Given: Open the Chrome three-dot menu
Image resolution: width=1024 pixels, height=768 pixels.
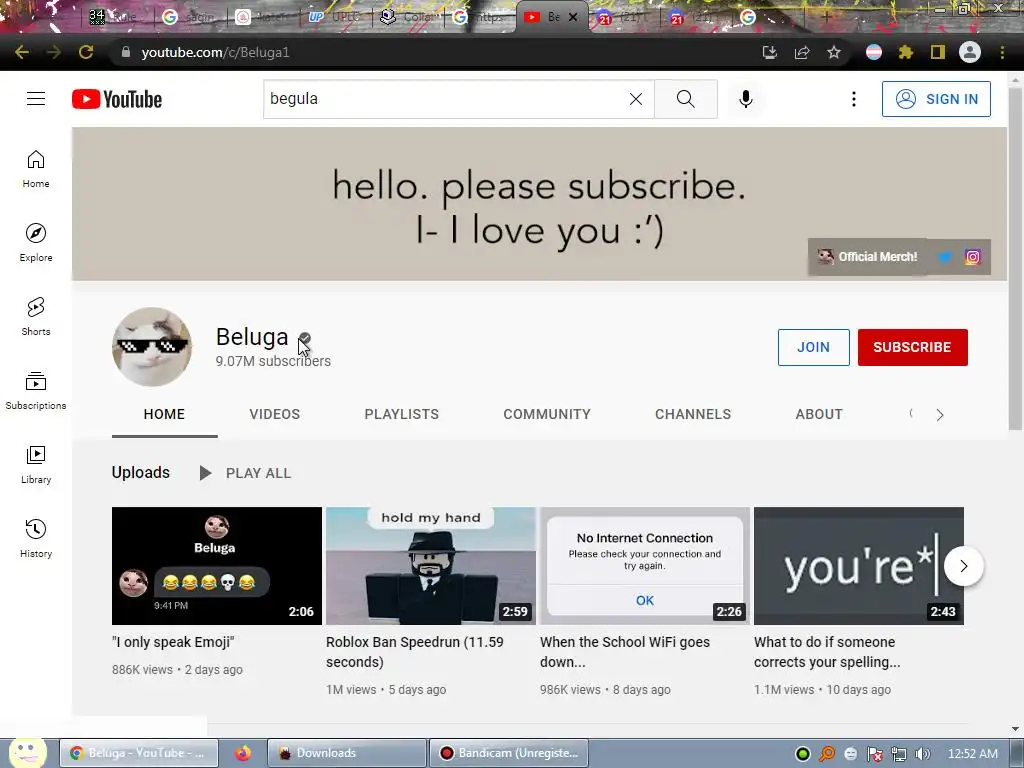Looking at the screenshot, I should tap(1002, 52).
